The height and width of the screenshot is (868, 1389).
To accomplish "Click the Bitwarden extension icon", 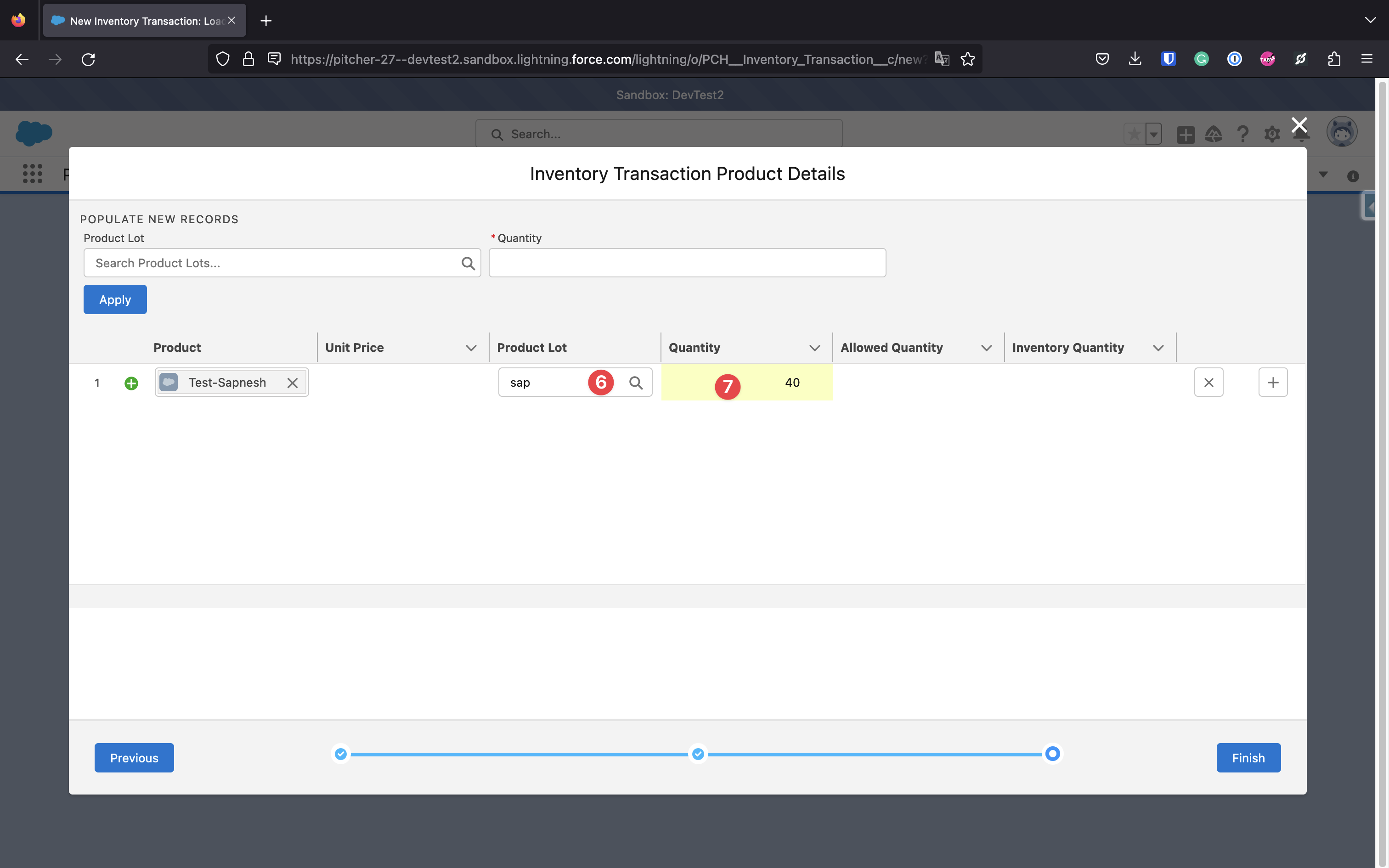I will [1168, 59].
